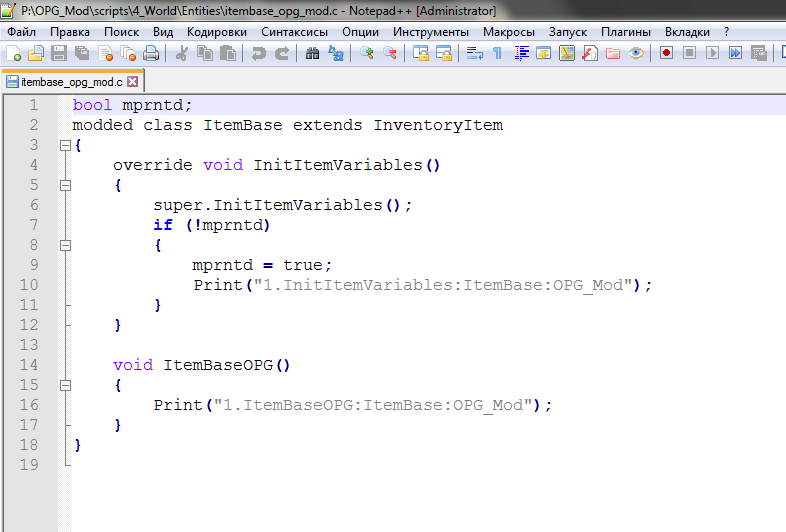The width and height of the screenshot is (786, 532).
Task: Run macro multiple times icon
Action: [735, 53]
